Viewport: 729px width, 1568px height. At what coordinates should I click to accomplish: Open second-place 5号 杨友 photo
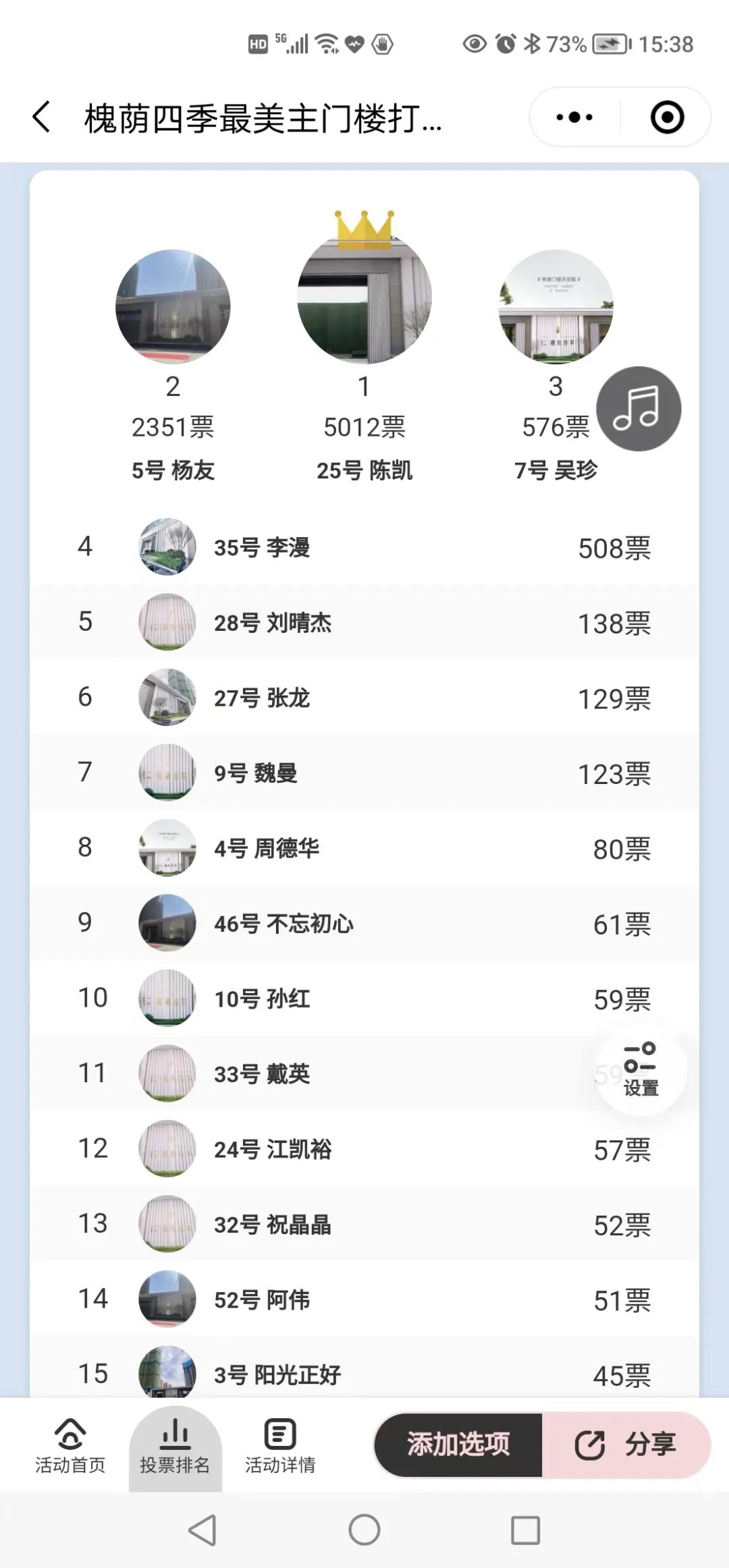173,307
